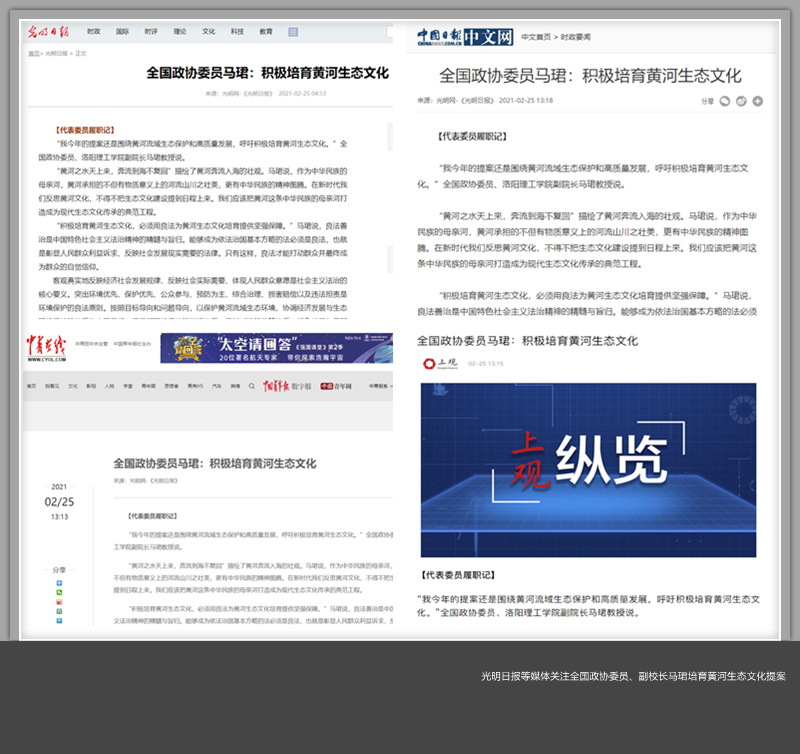This screenshot has height=754, width=800.
Task: Click the first share icon beside 分享
Action: point(726,101)
